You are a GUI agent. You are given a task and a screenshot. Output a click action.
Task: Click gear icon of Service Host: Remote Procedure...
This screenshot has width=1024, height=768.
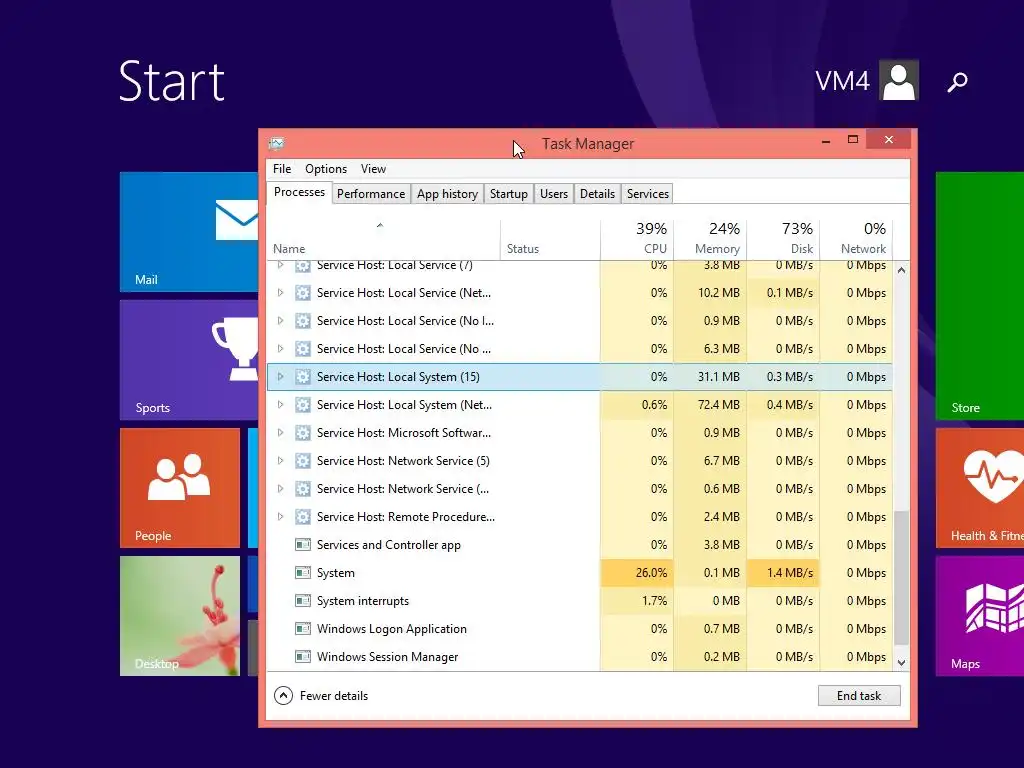302,517
